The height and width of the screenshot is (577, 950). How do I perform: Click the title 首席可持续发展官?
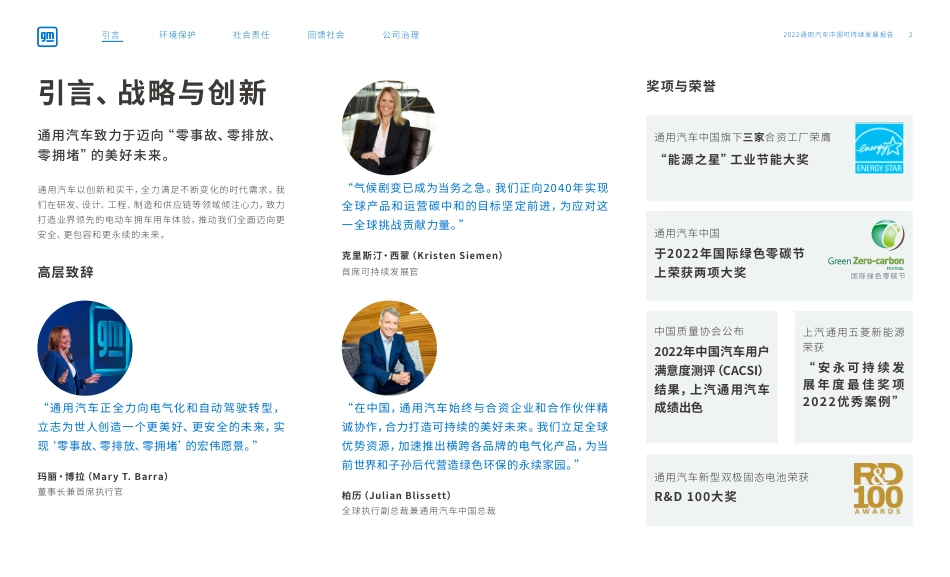(x=380, y=272)
